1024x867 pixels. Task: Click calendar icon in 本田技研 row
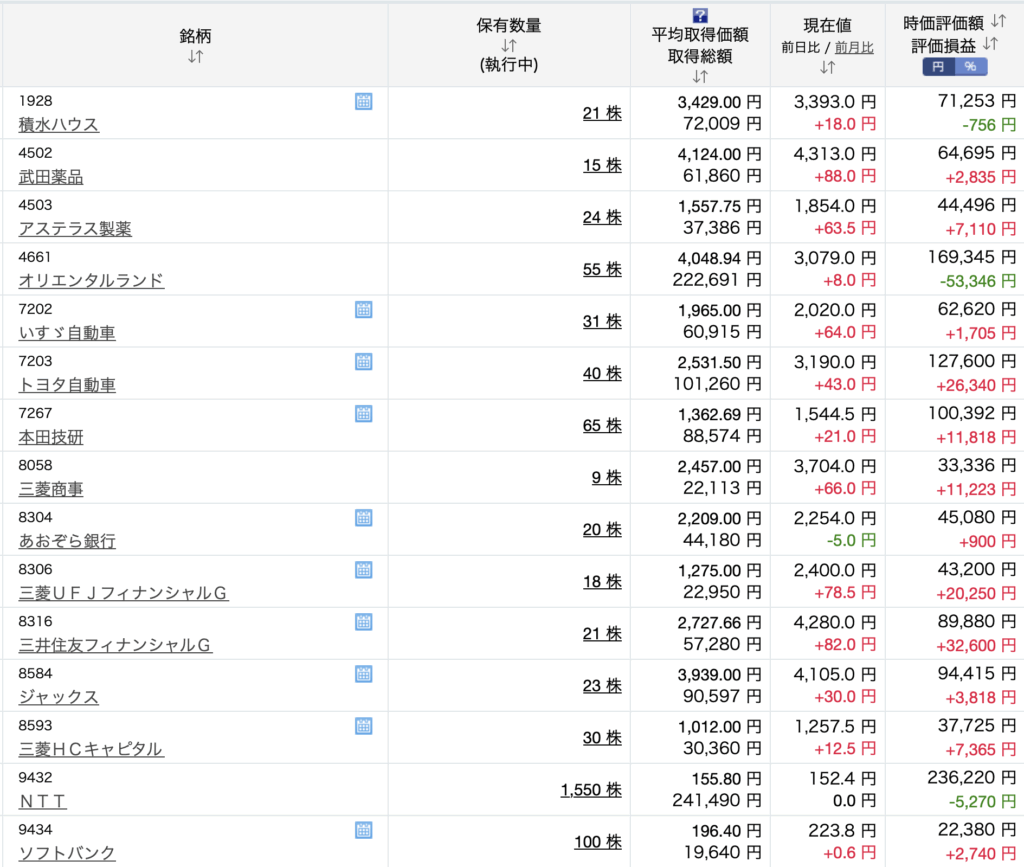363,413
